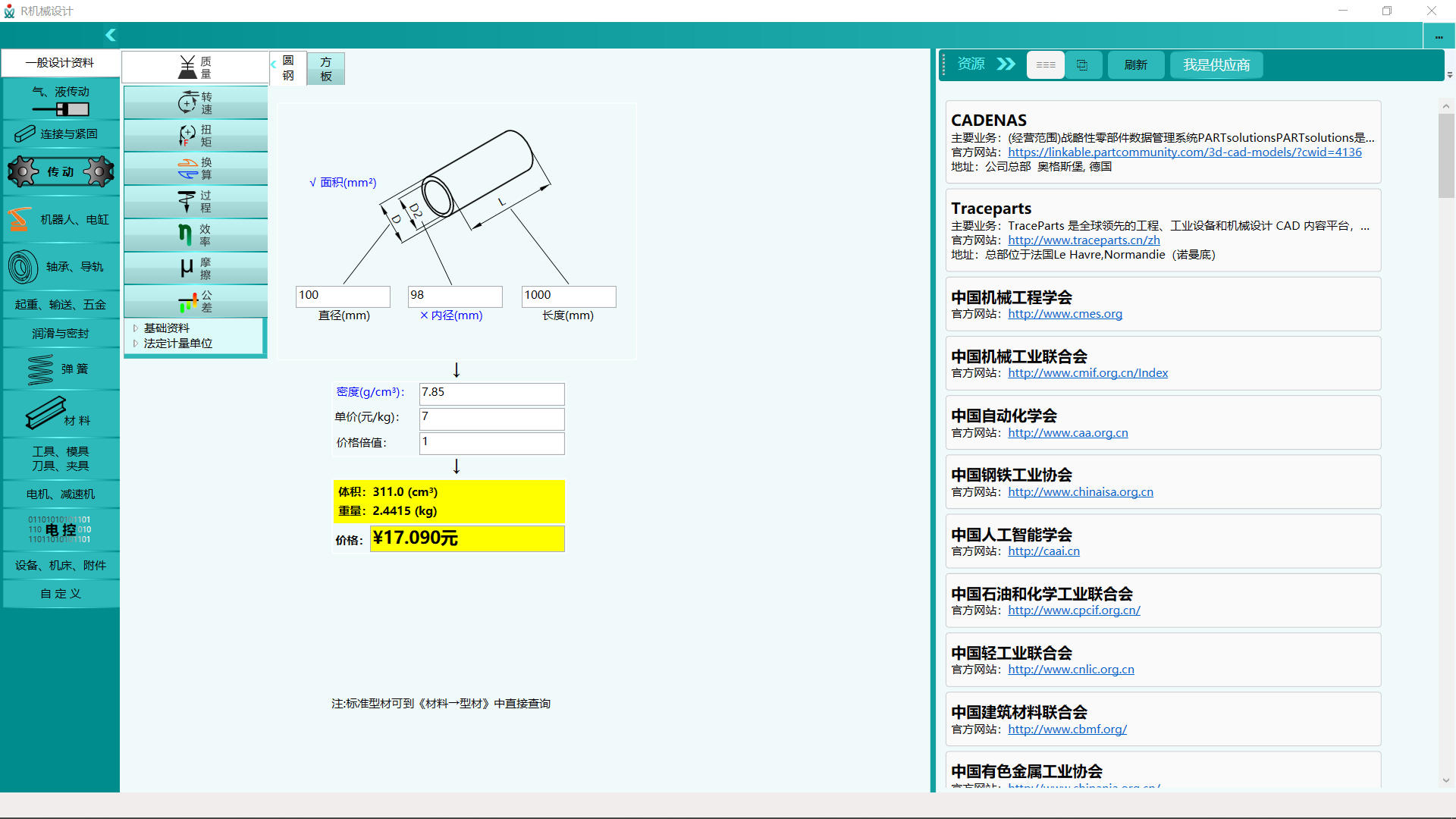Toggle the 面积(mm²) checkmark option

[343, 183]
